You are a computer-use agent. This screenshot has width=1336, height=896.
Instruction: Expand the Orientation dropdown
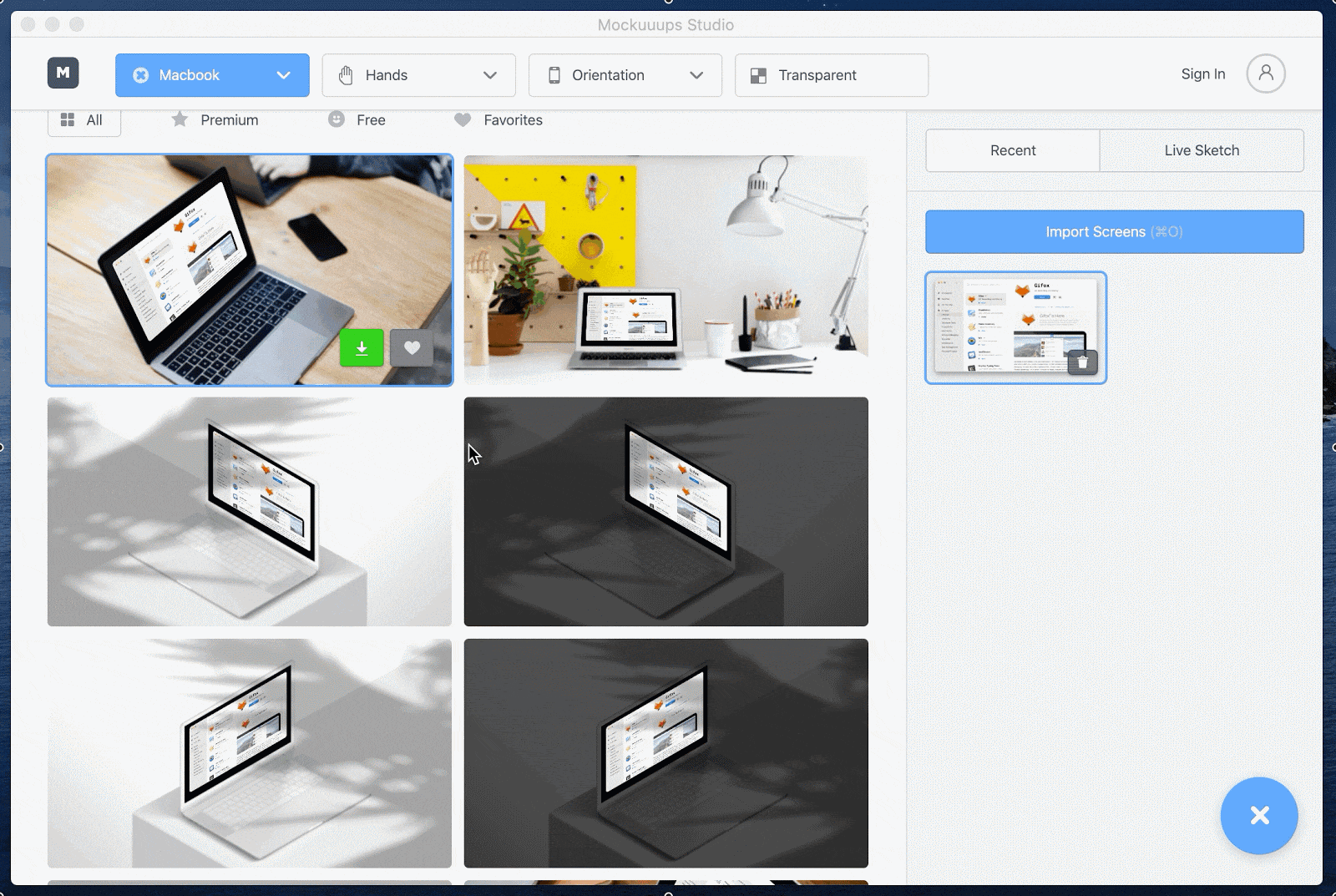pyautogui.click(x=625, y=75)
